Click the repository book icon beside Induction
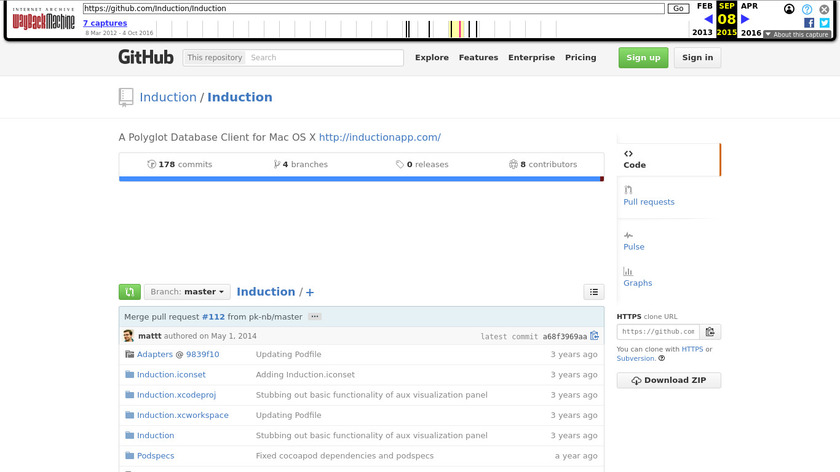This screenshot has width=840, height=472. coord(126,98)
